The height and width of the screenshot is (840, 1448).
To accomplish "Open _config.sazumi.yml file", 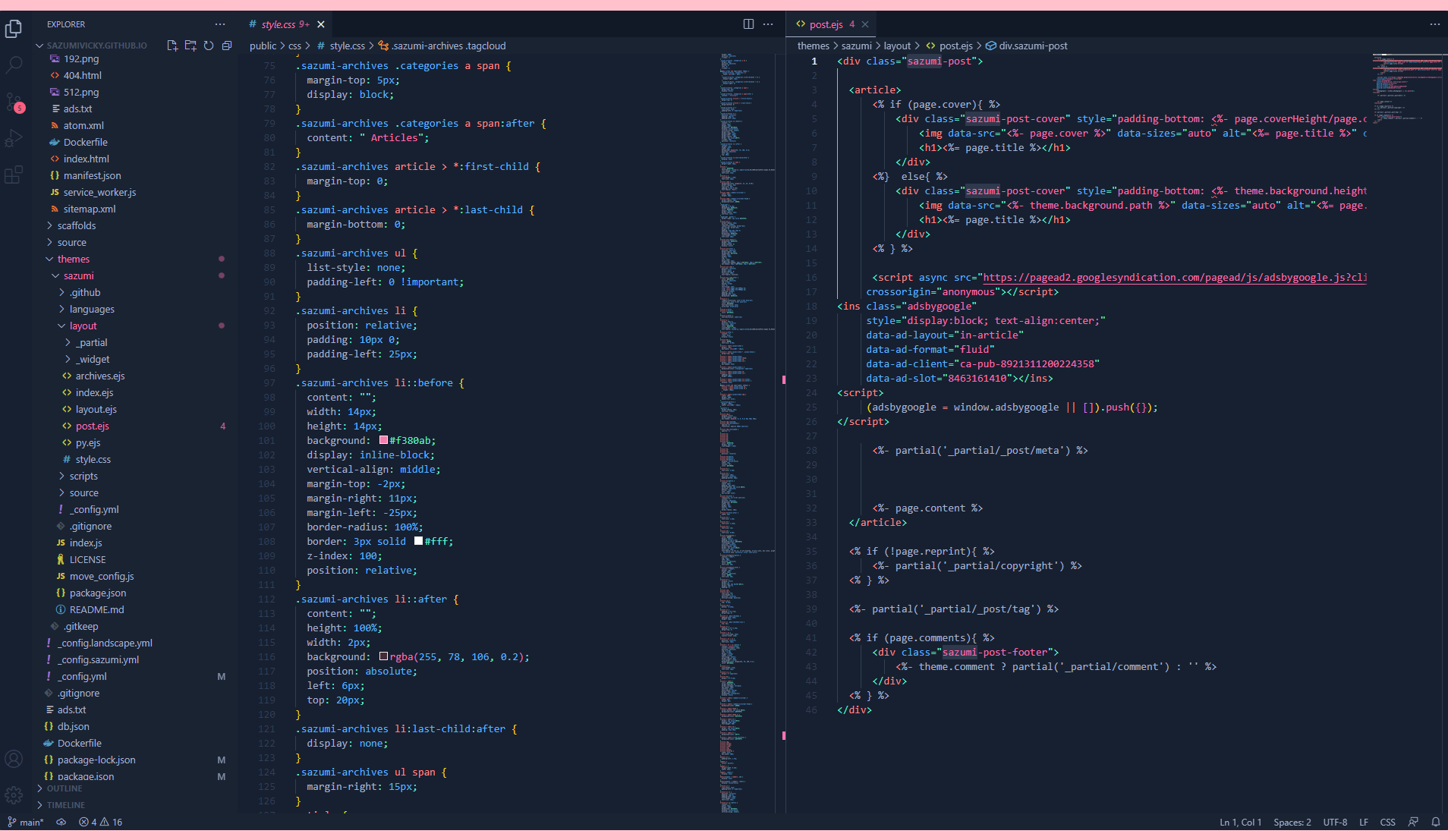I will pos(99,659).
